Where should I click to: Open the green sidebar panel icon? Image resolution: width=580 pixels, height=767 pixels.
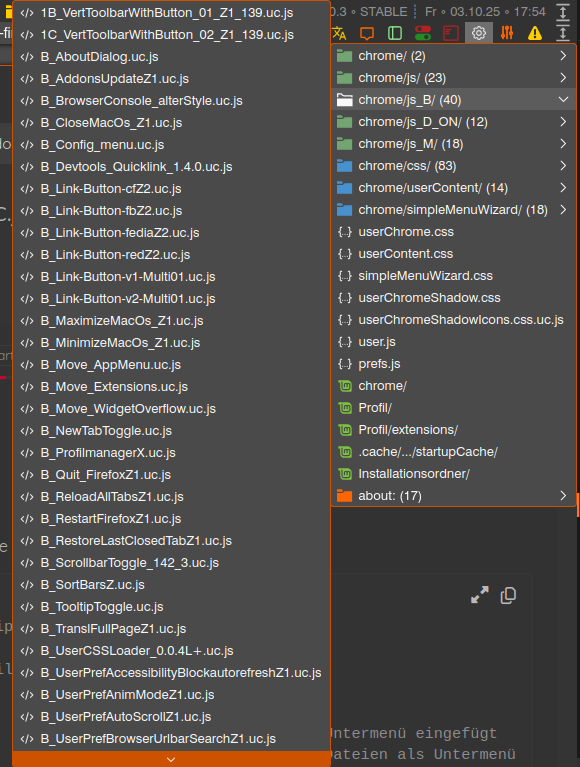pos(395,33)
